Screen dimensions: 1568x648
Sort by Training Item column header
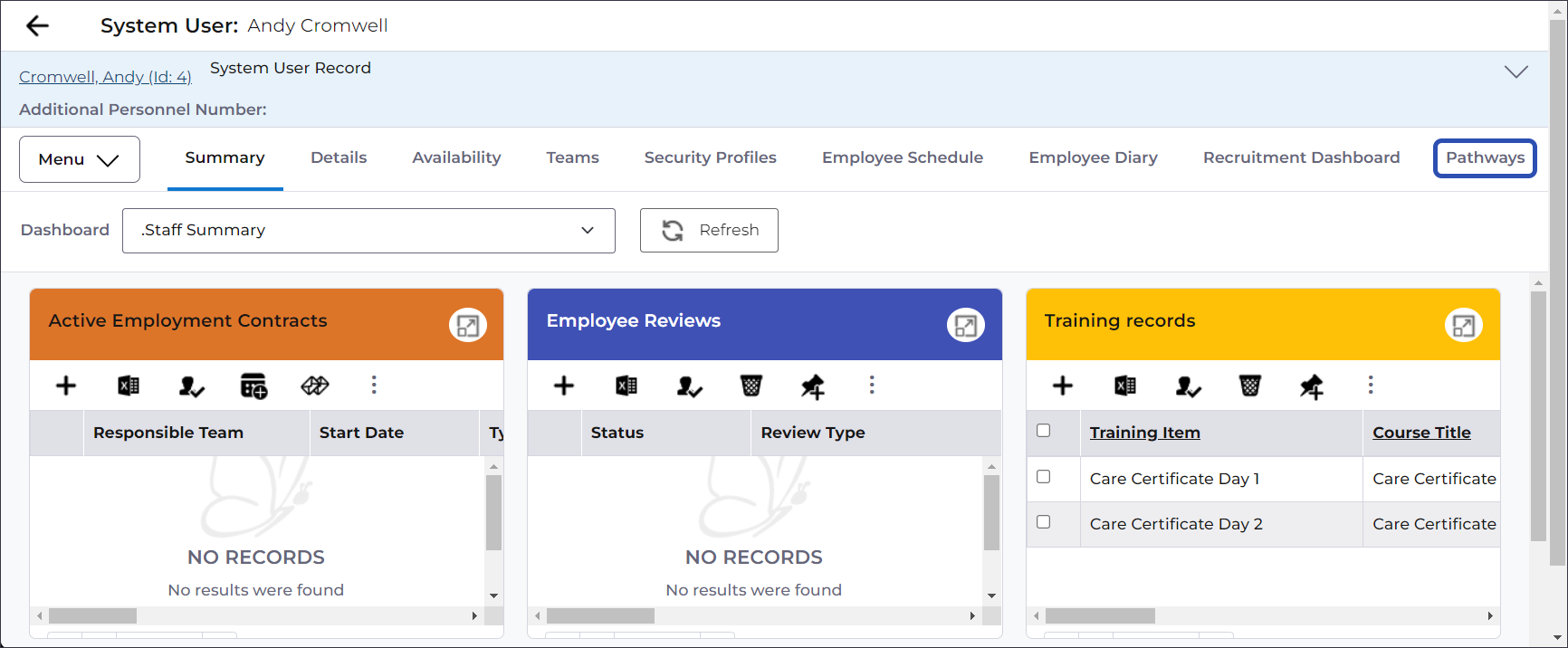(x=1144, y=433)
